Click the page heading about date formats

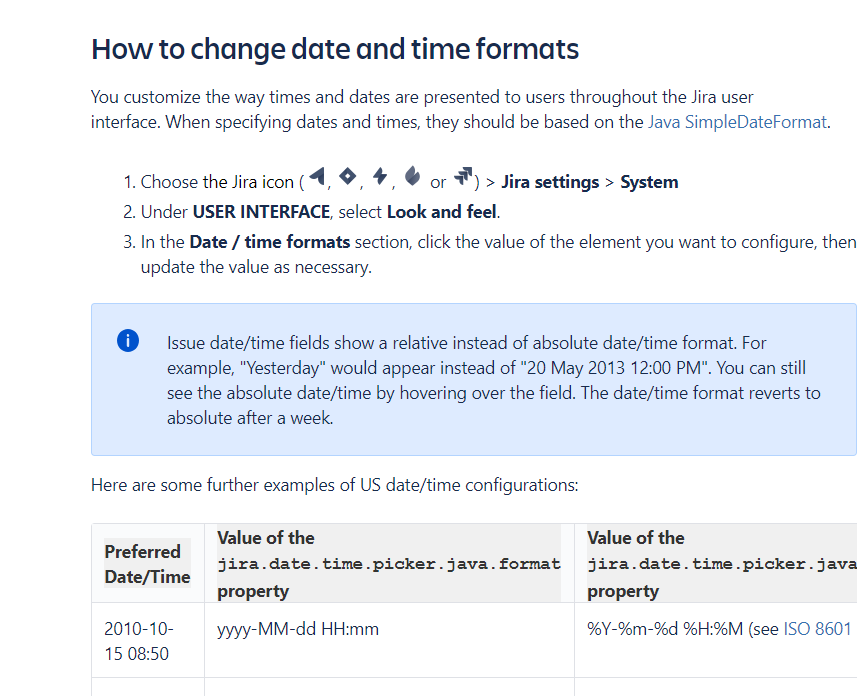(335, 49)
